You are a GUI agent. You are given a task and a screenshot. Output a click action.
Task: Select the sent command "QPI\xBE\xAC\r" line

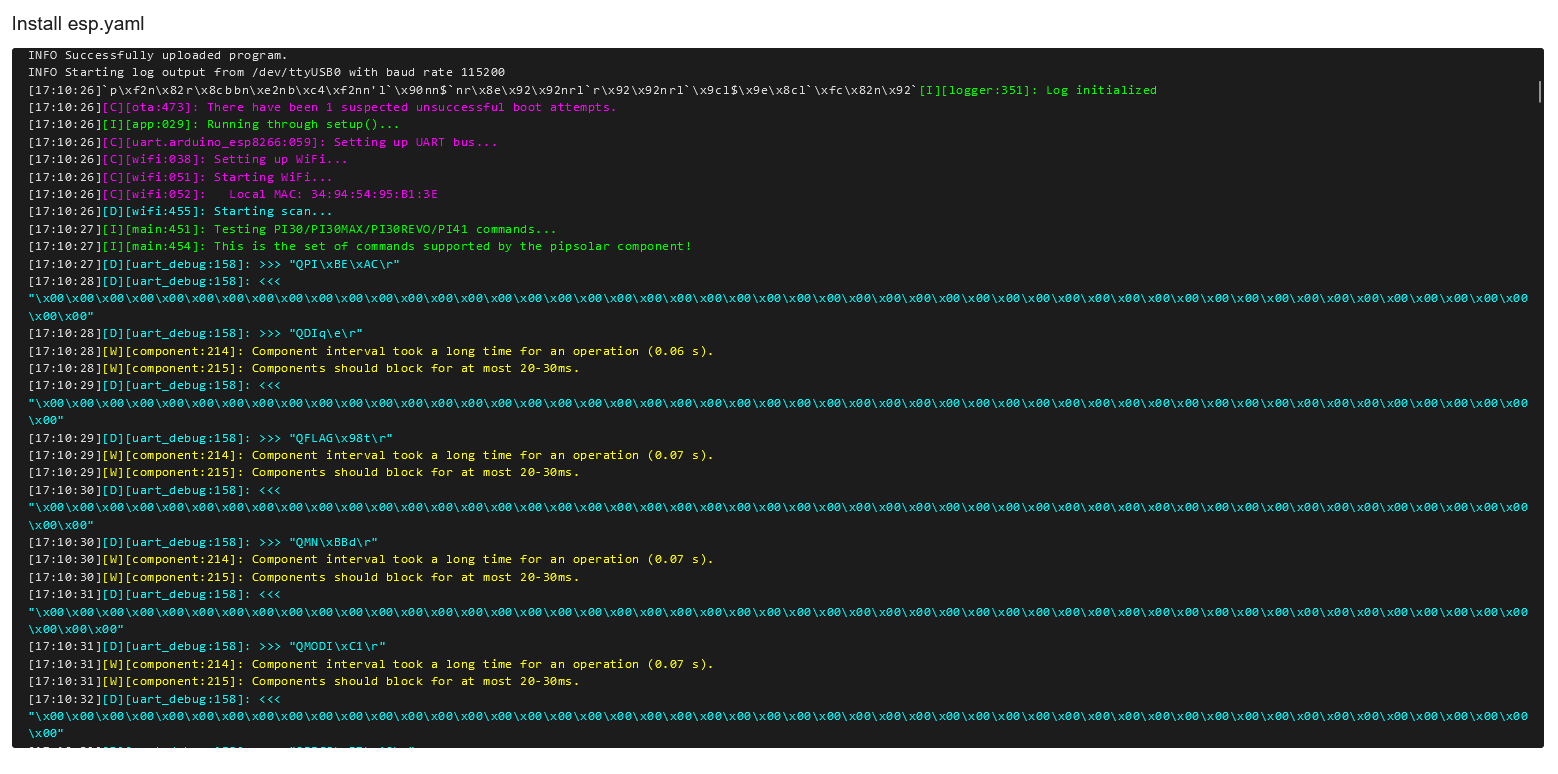pos(214,264)
